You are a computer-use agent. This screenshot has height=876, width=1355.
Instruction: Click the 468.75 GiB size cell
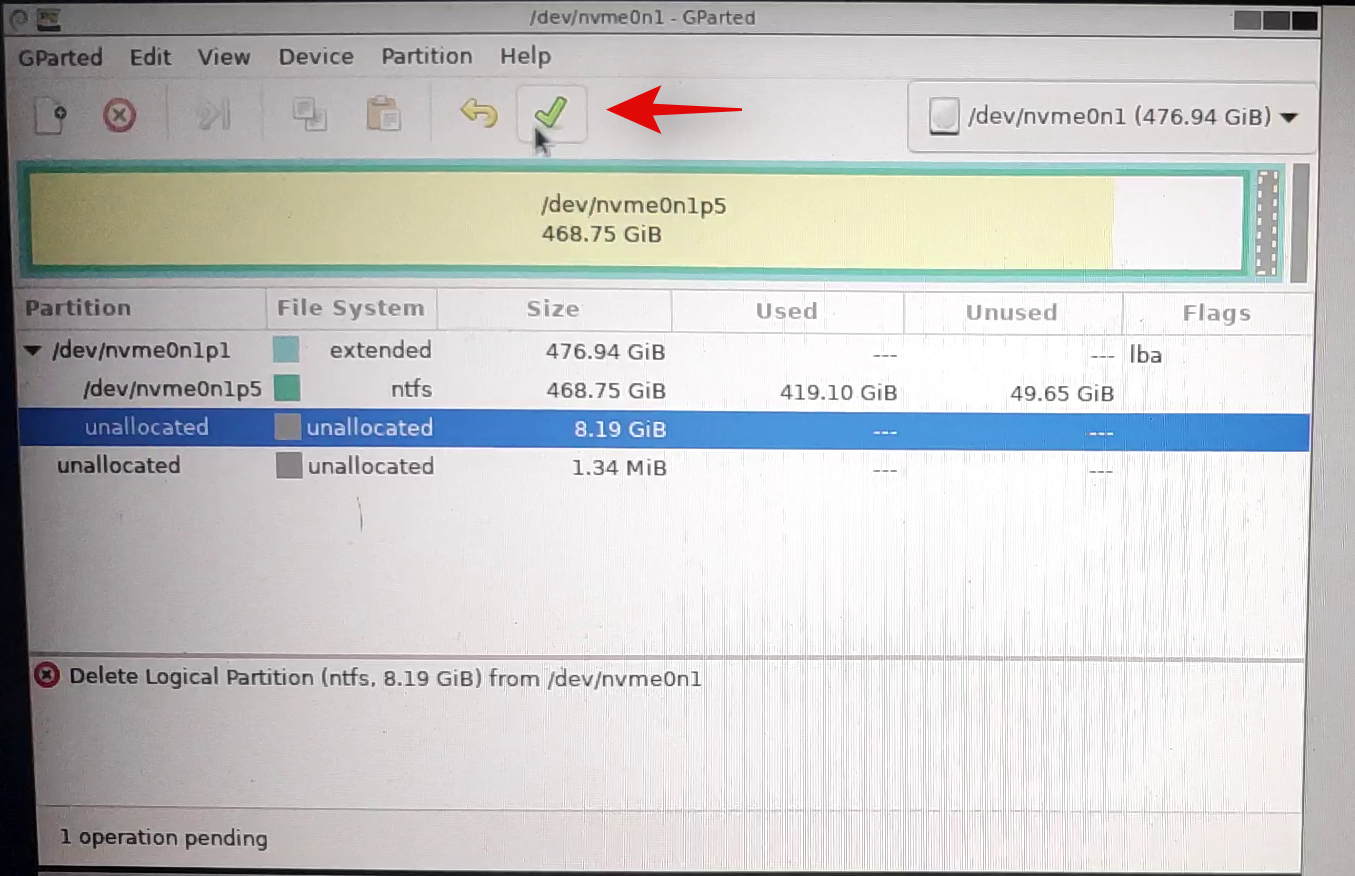pyautogui.click(x=605, y=391)
